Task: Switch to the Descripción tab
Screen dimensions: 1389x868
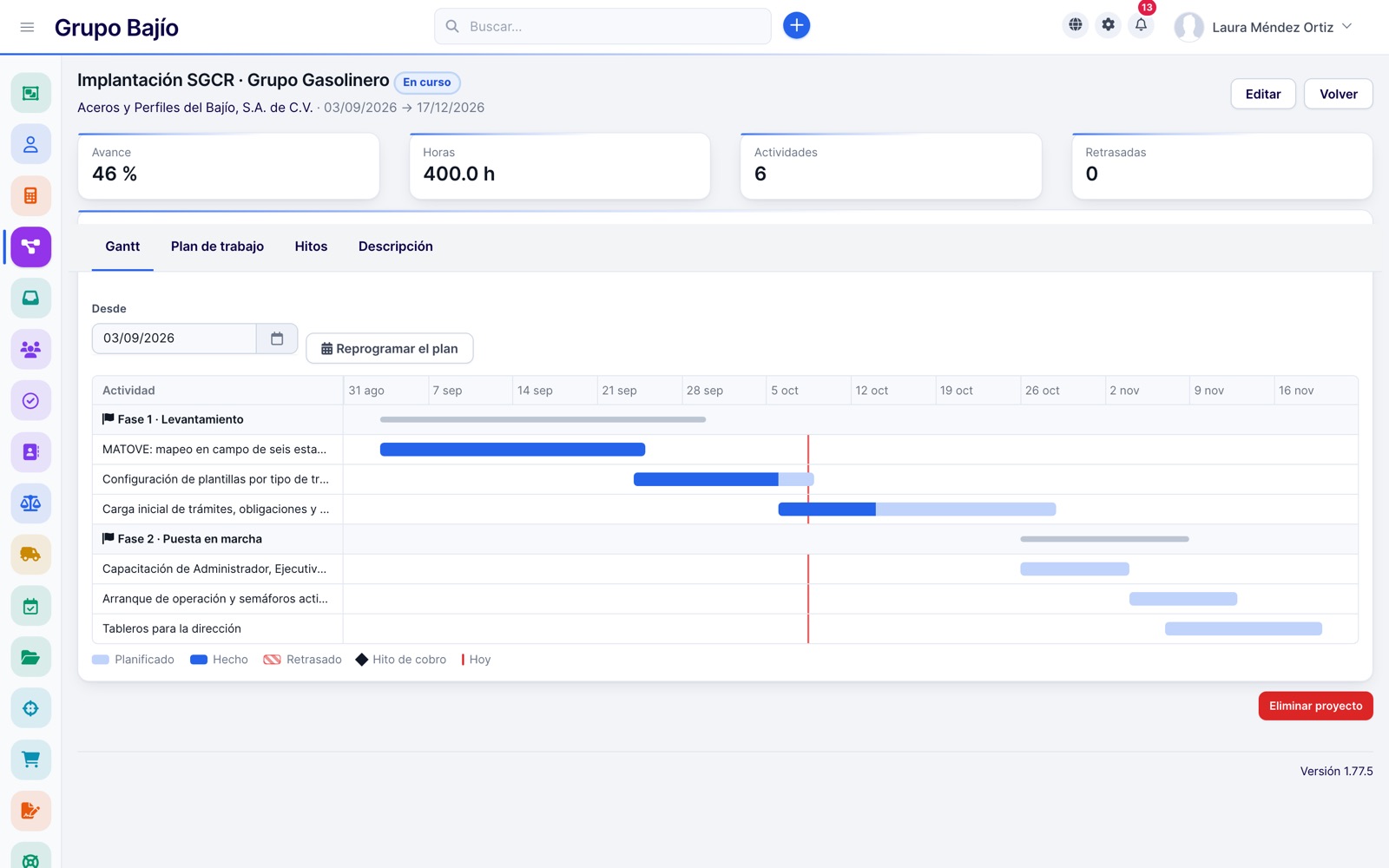Action: pyautogui.click(x=396, y=247)
